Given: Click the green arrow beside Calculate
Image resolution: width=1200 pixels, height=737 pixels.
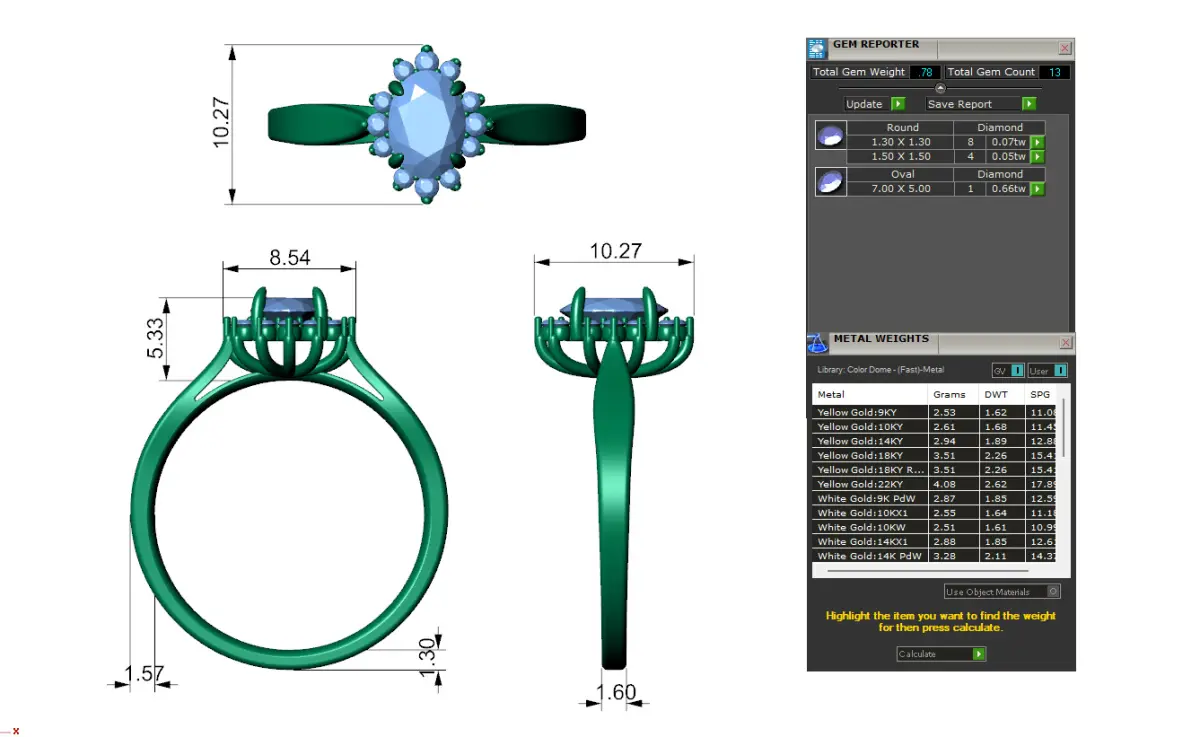Looking at the screenshot, I should pos(979,654).
